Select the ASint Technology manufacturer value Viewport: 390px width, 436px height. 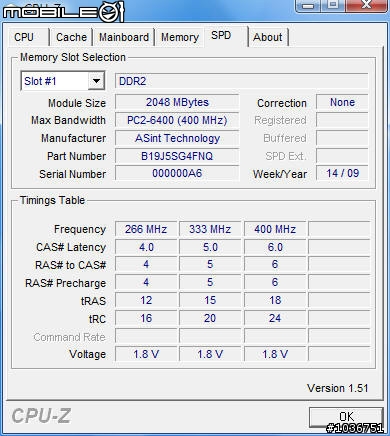pos(177,138)
